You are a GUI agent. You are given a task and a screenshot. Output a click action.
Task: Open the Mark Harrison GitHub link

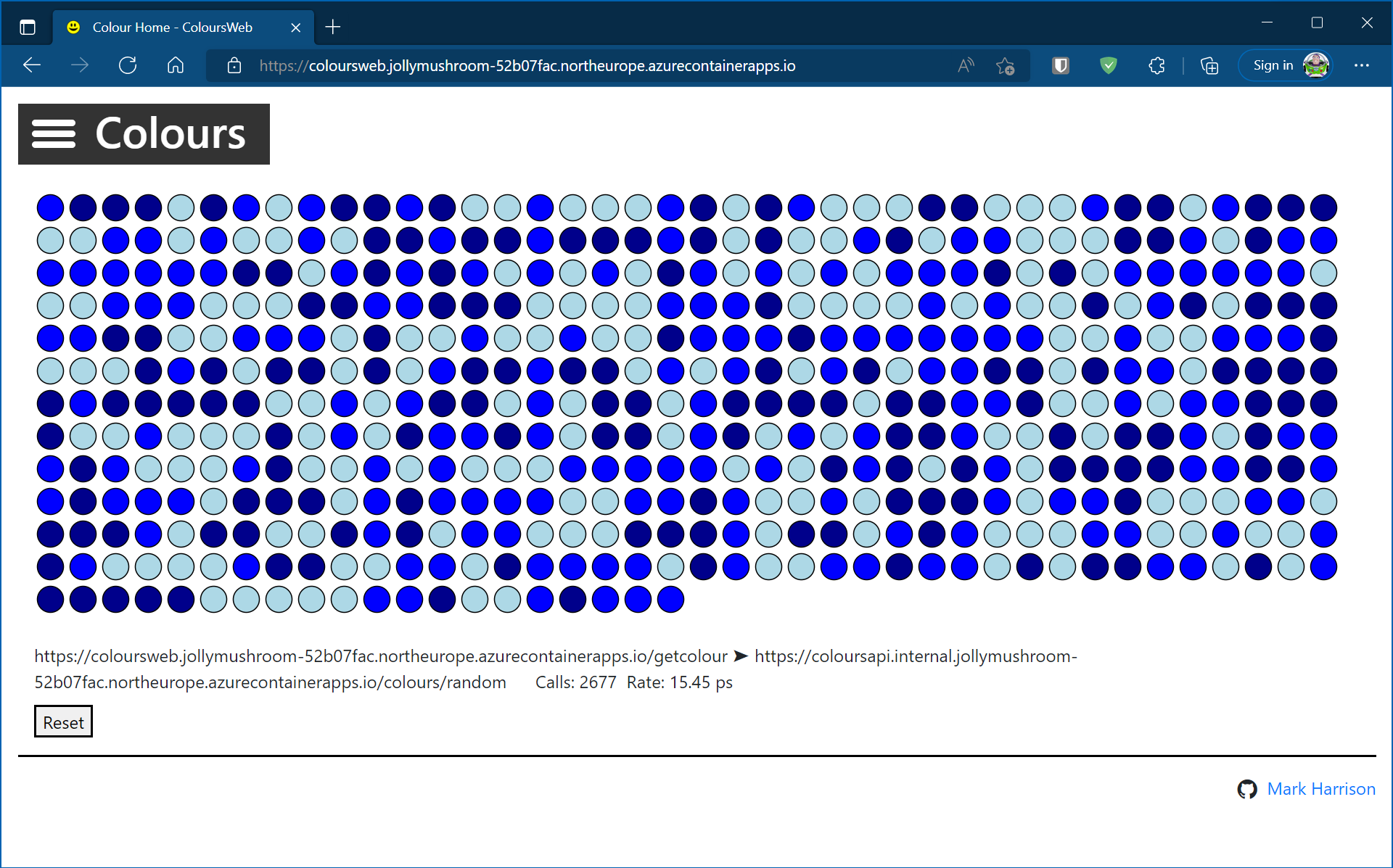tap(1320, 789)
